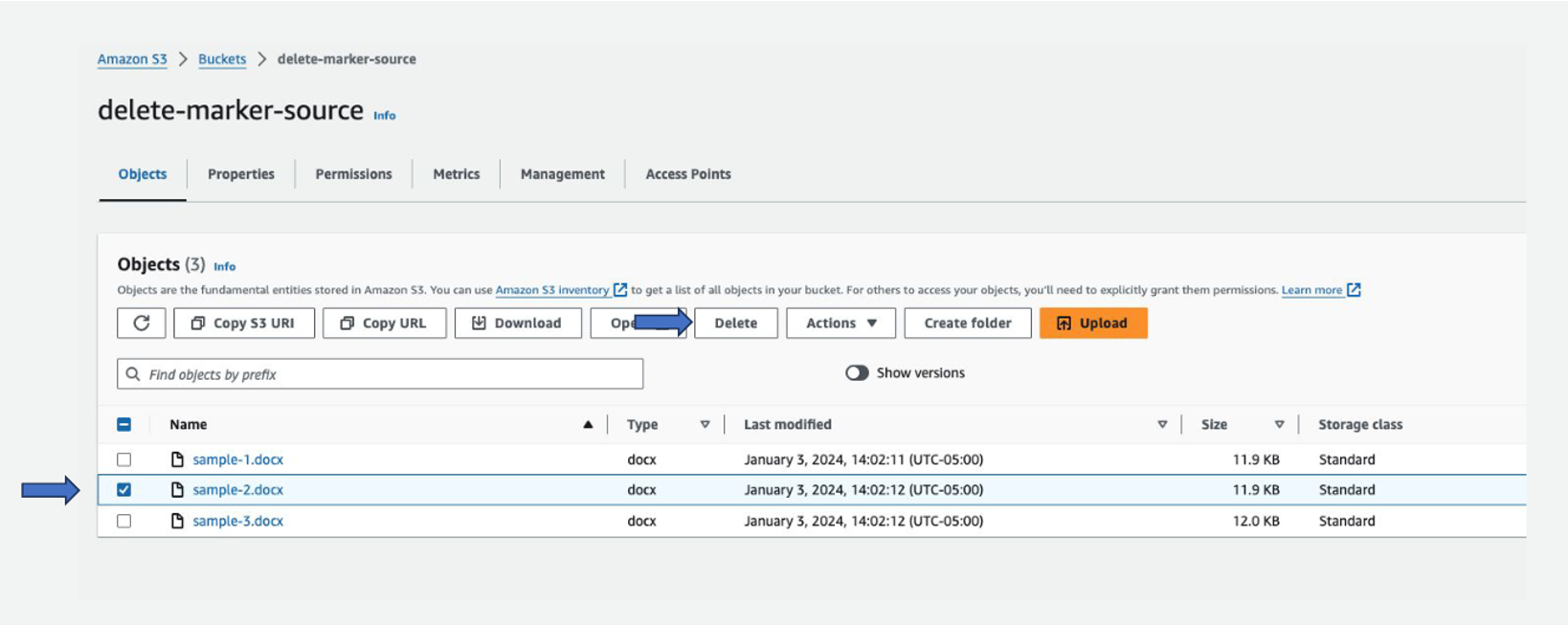
Task: Click the Type column sort arrow
Action: click(x=705, y=425)
